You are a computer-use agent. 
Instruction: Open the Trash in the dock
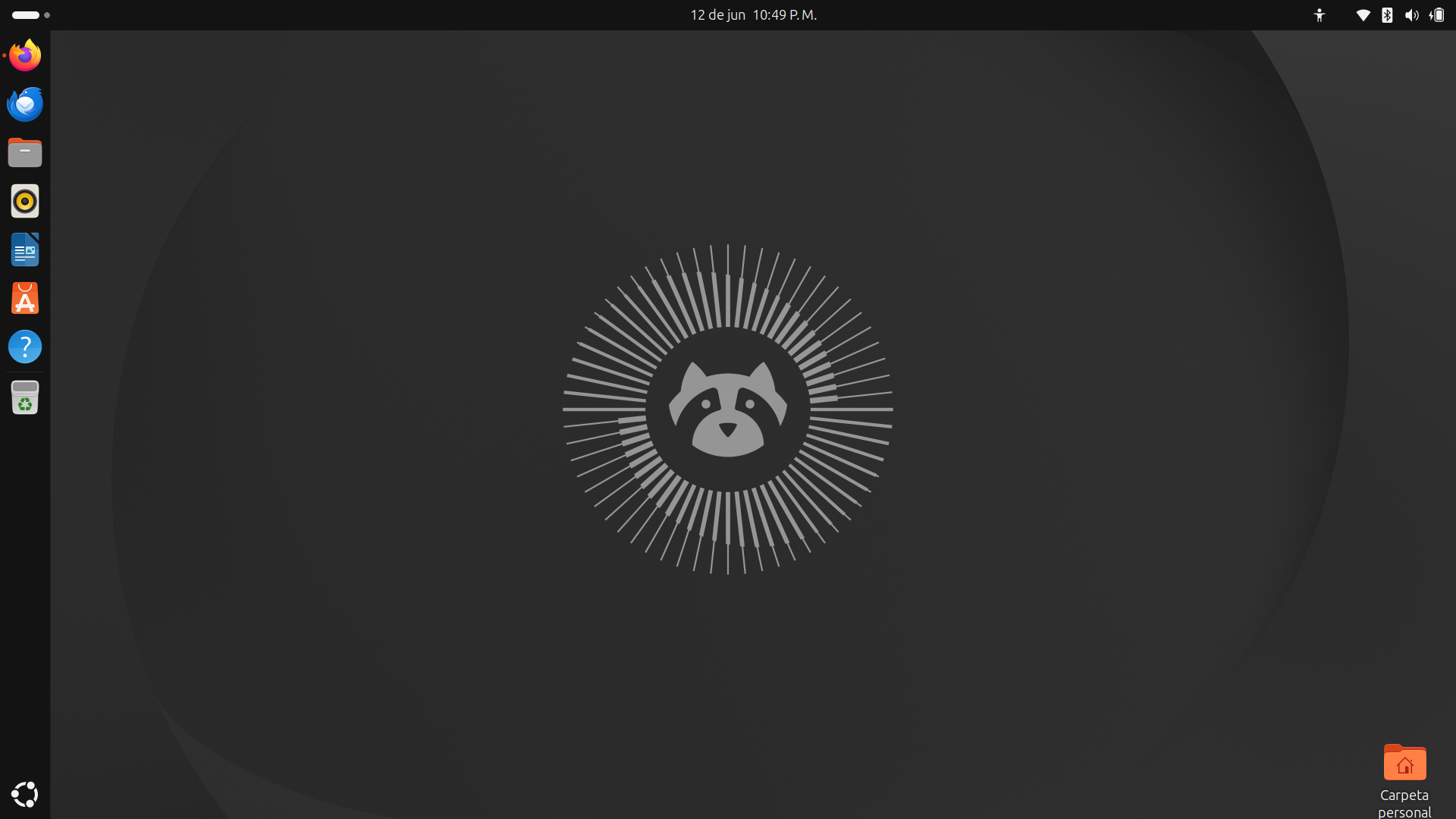click(x=25, y=397)
